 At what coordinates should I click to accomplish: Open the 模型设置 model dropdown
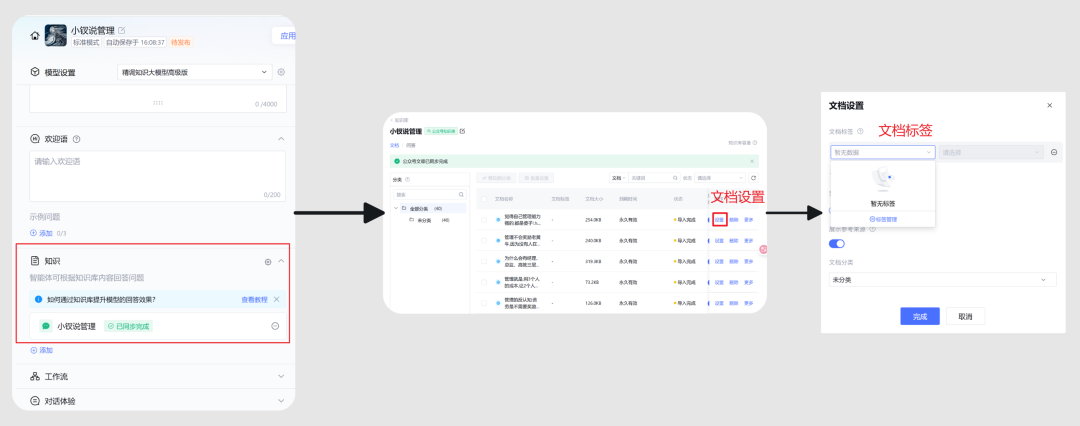196,72
